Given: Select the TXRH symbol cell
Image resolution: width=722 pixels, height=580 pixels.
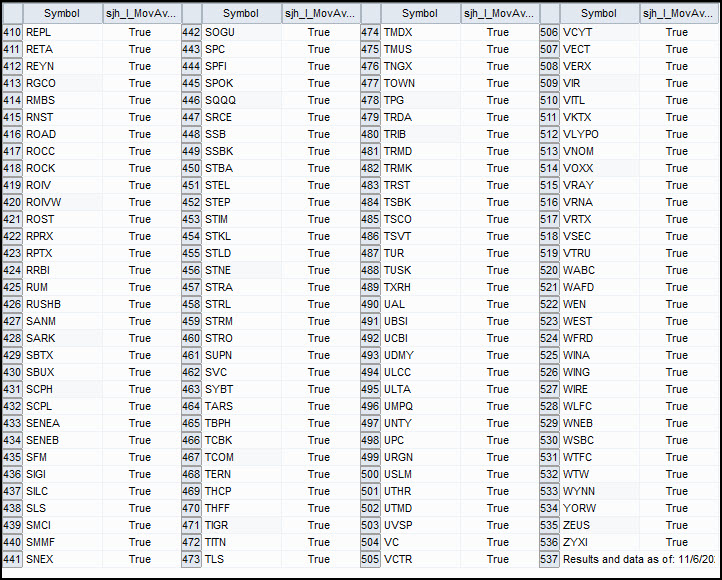Looking at the screenshot, I should point(421,287).
